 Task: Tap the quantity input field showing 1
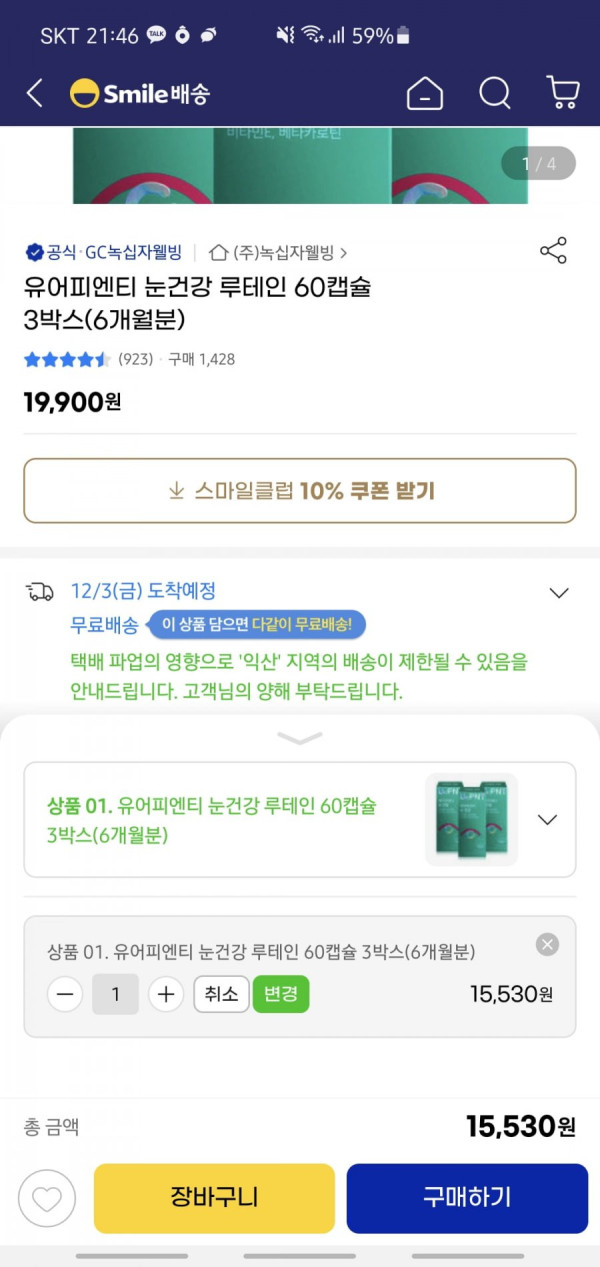click(116, 994)
